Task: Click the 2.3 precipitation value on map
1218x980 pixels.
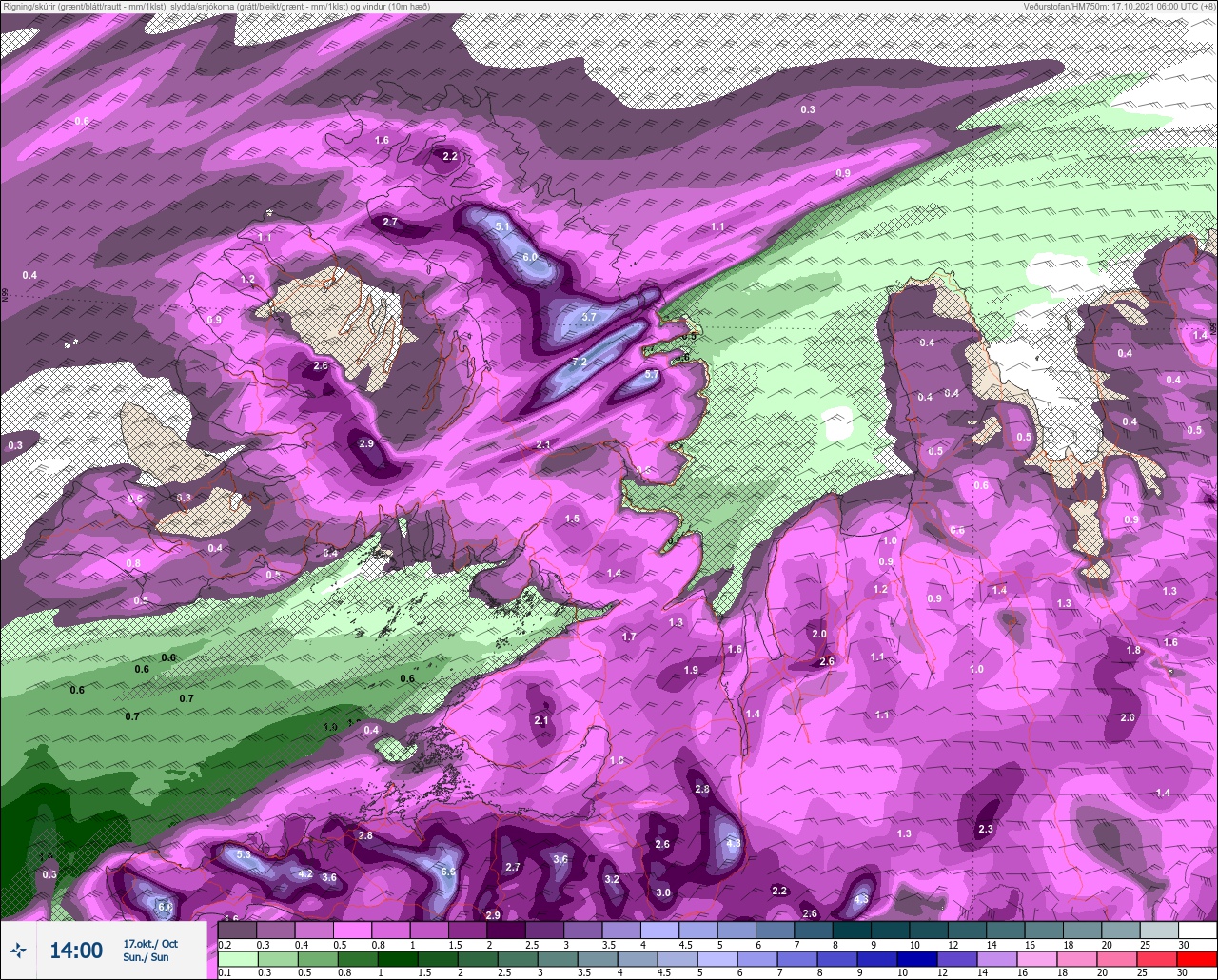Action: tap(986, 831)
